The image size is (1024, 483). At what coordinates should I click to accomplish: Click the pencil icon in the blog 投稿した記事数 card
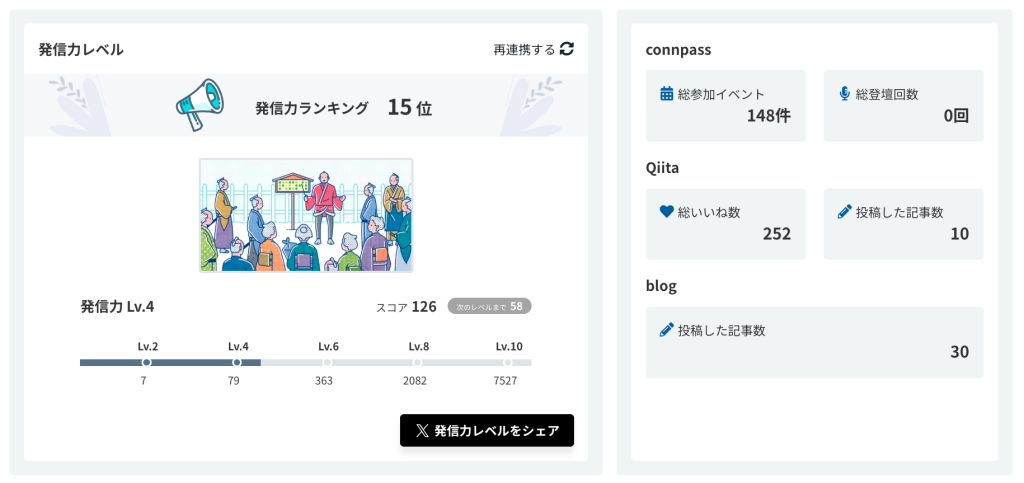click(x=666, y=330)
